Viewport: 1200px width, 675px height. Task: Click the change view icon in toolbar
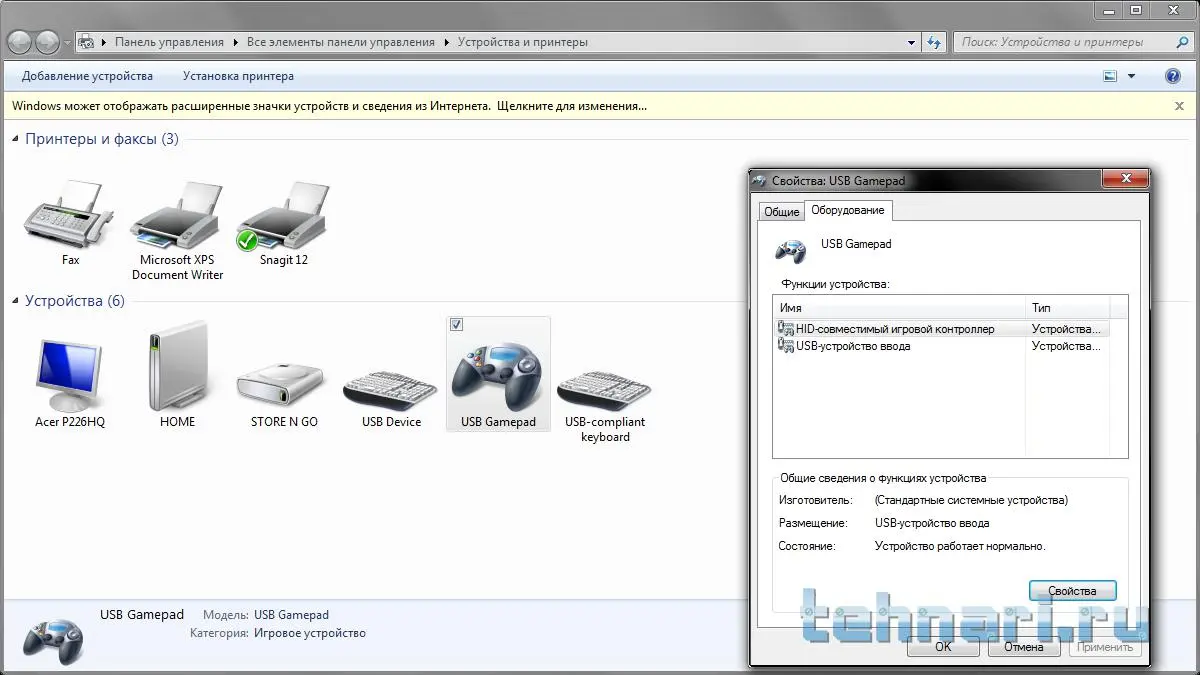point(1110,76)
